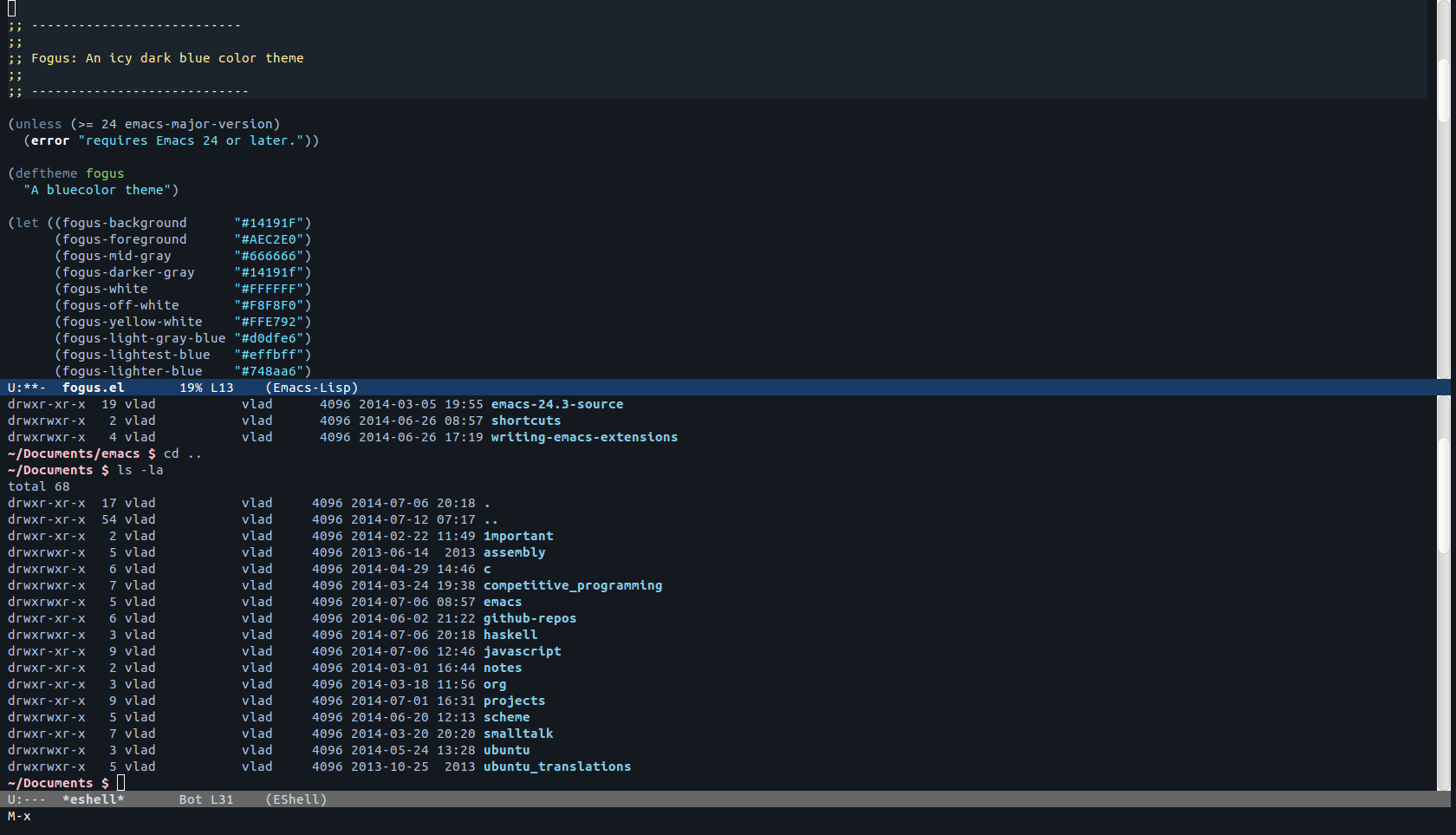Click the fogus-background variable name

(124, 223)
